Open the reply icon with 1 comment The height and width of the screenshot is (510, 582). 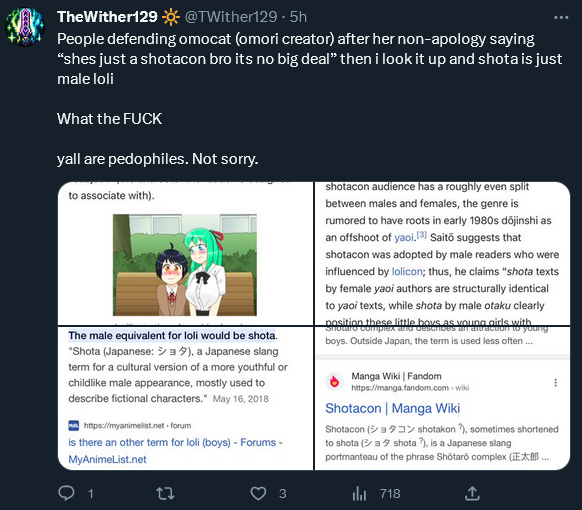point(66,493)
